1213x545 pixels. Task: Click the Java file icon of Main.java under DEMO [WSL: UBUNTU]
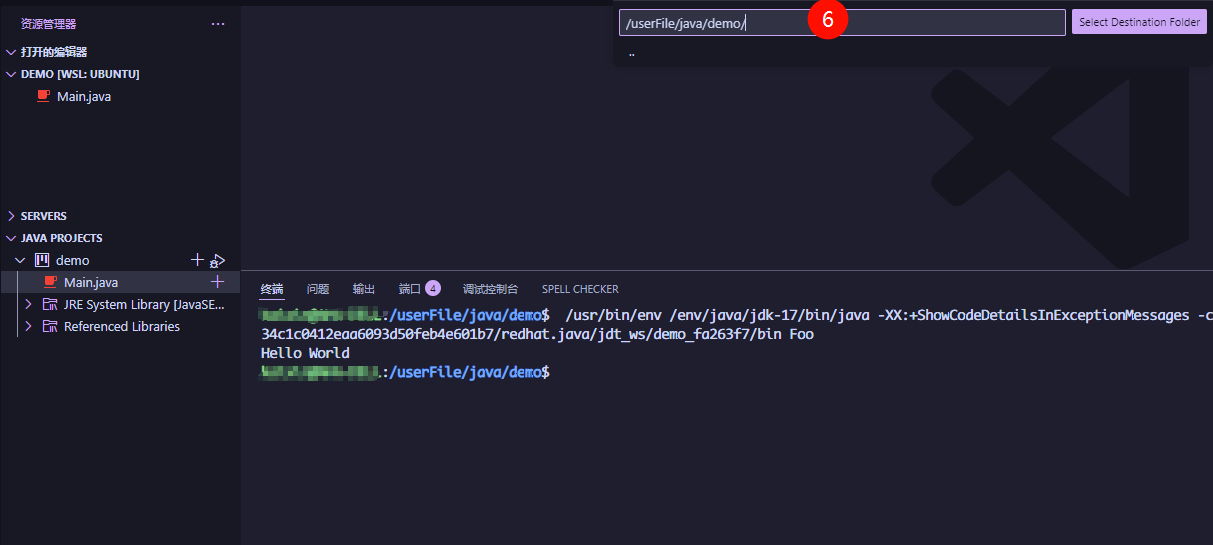click(43, 96)
